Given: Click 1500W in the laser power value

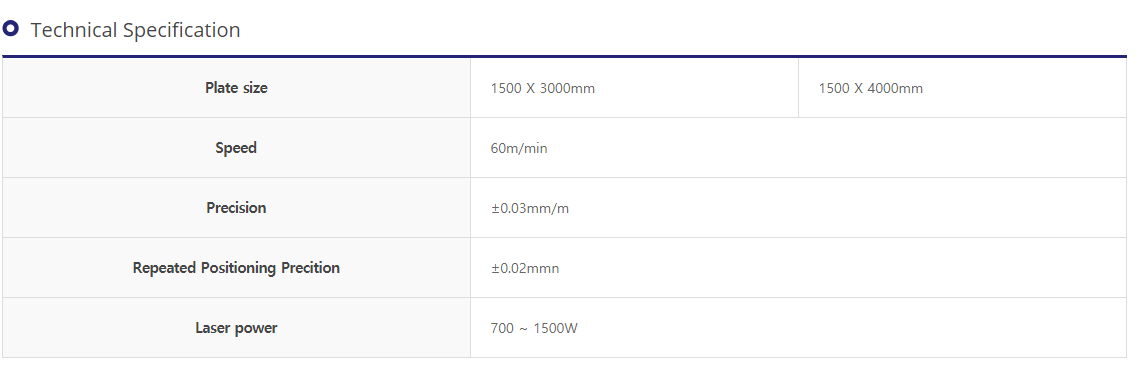Looking at the screenshot, I should pos(556,328).
